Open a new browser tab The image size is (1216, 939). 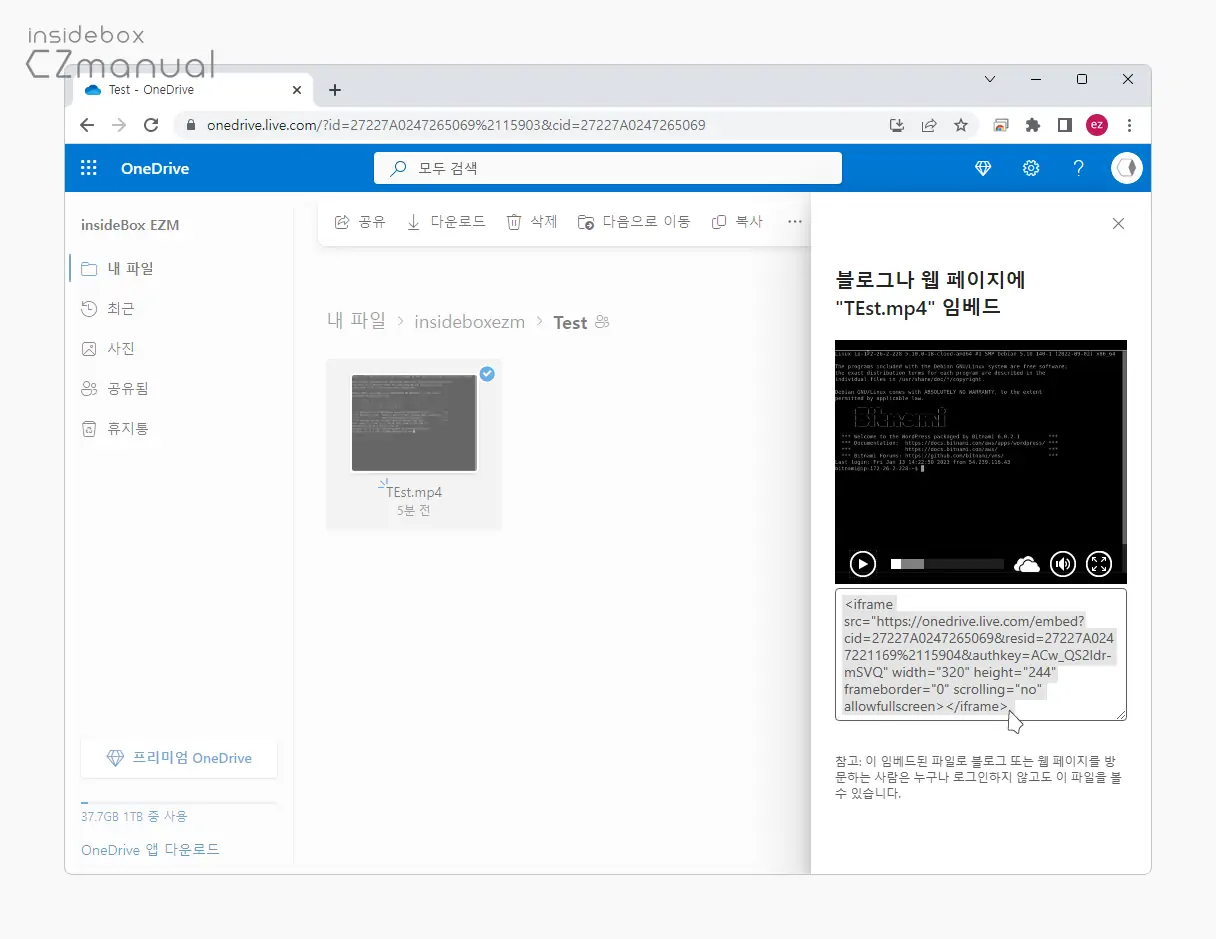[x=335, y=90]
